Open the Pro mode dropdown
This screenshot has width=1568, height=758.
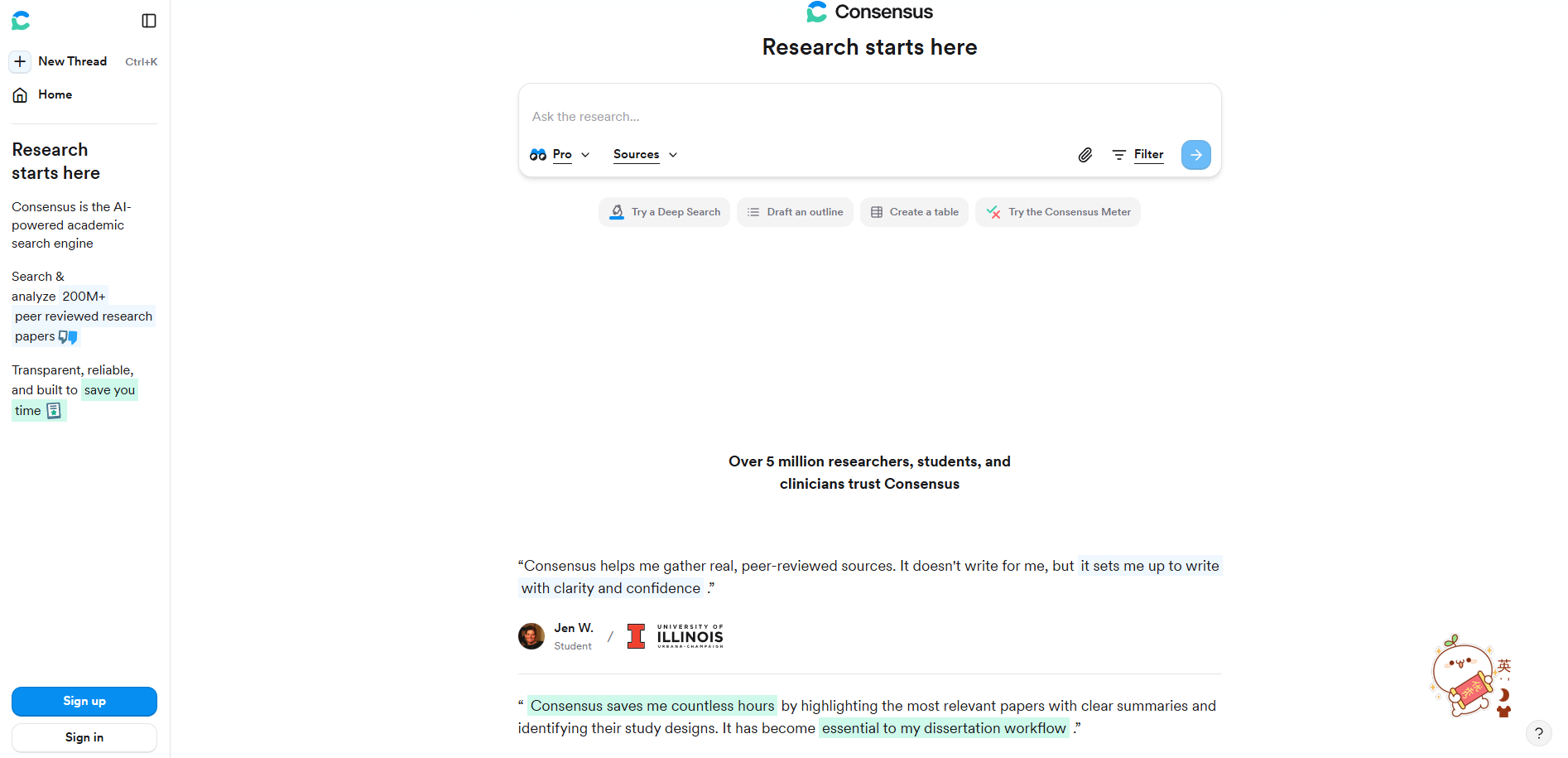(x=560, y=155)
